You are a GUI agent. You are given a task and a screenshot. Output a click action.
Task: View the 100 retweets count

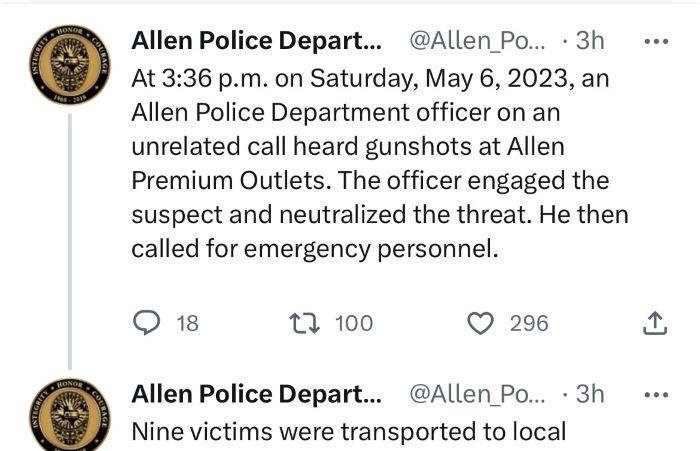354,323
